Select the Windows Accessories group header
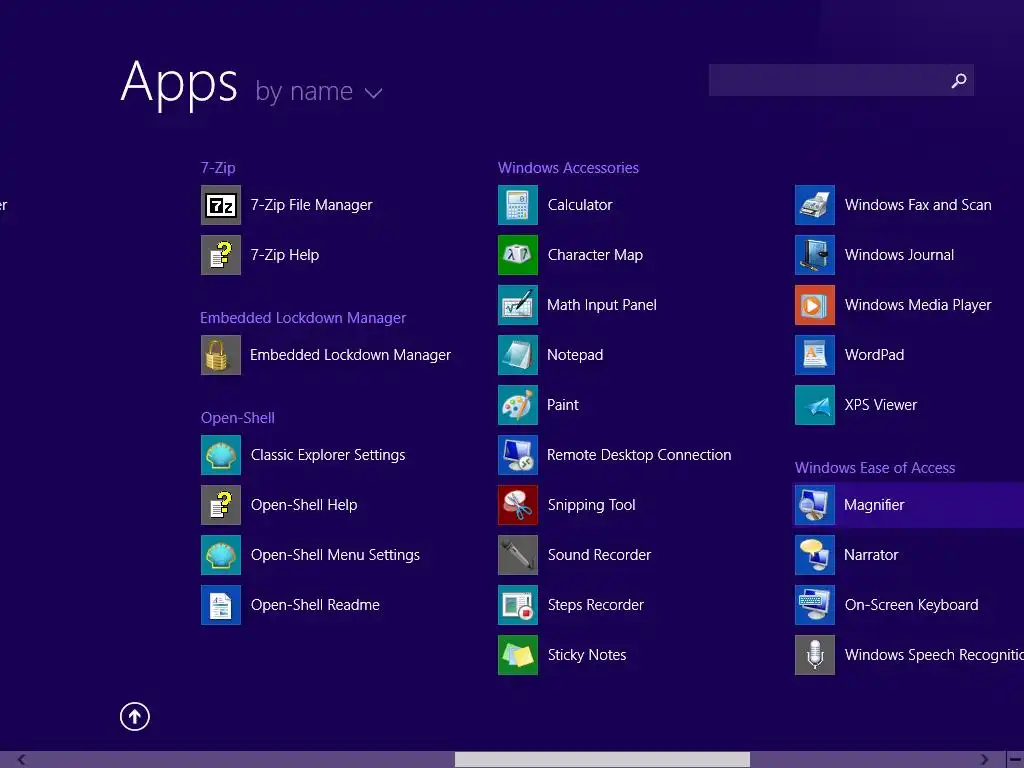The height and width of the screenshot is (768, 1024). [x=568, y=168]
